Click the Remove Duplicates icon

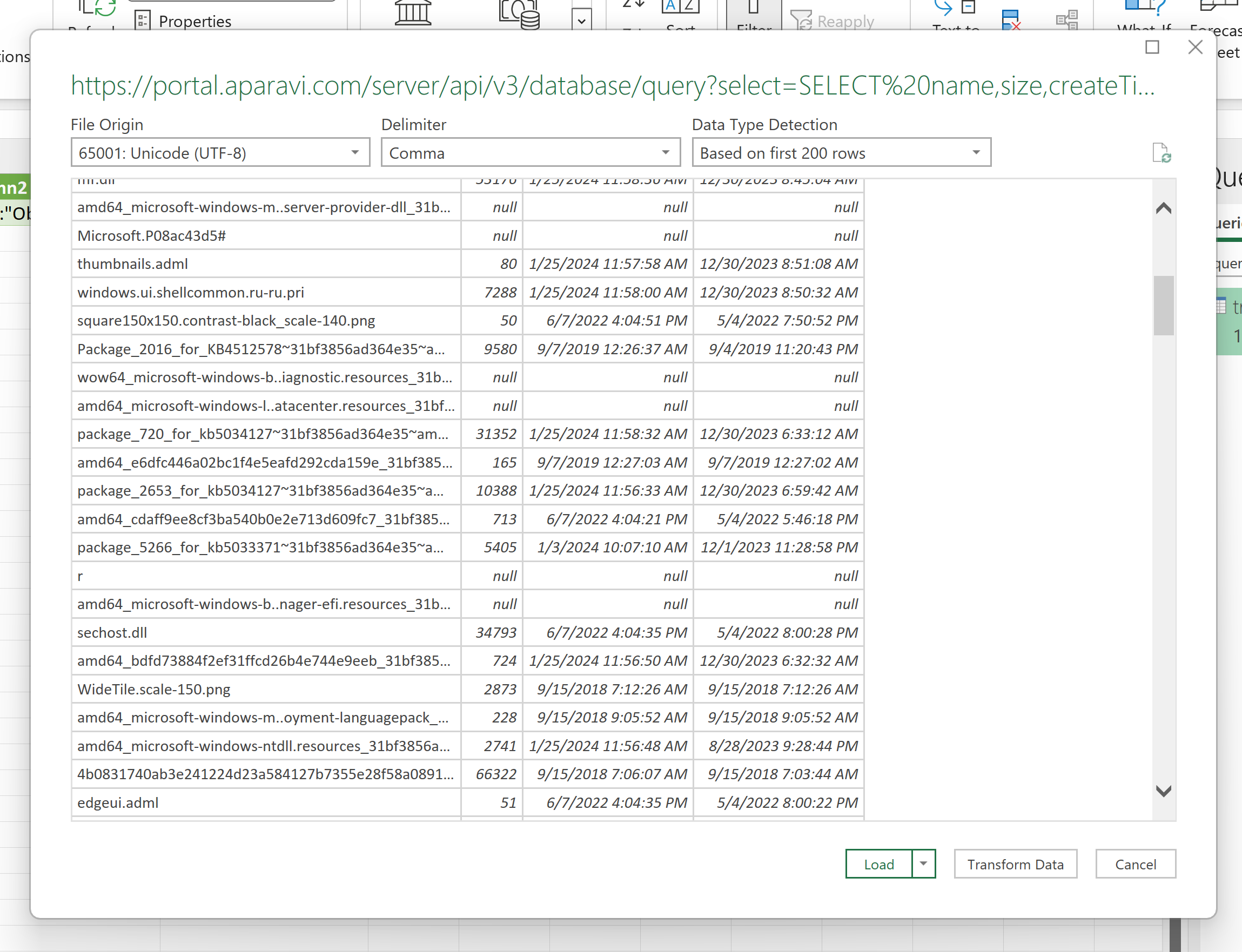pyautogui.click(x=1010, y=21)
